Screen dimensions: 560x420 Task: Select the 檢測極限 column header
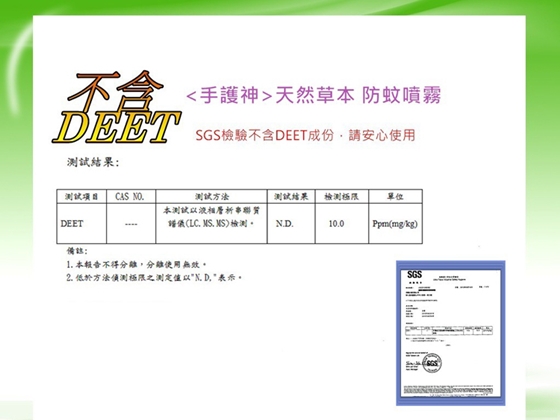click(x=342, y=196)
